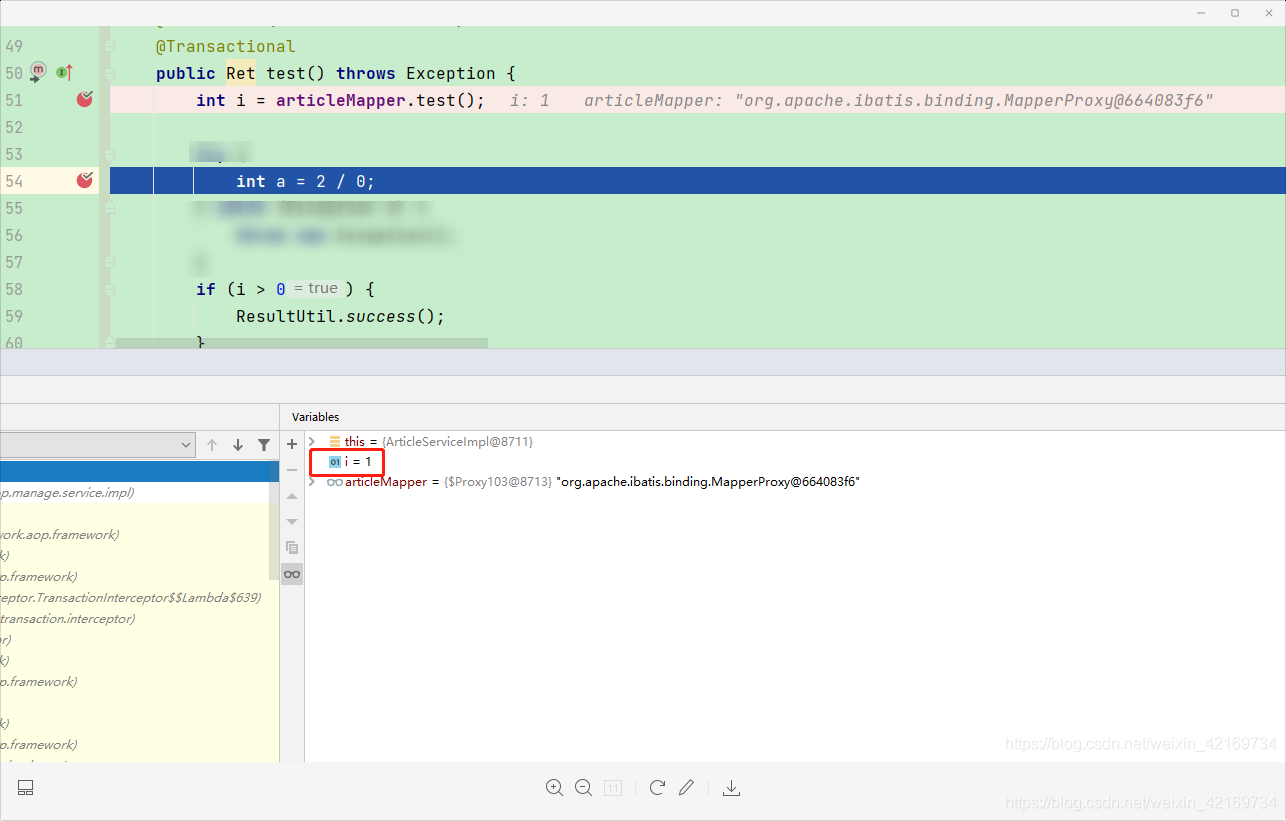
Task: Click the up arrow to move up frames
Action: tap(211, 445)
